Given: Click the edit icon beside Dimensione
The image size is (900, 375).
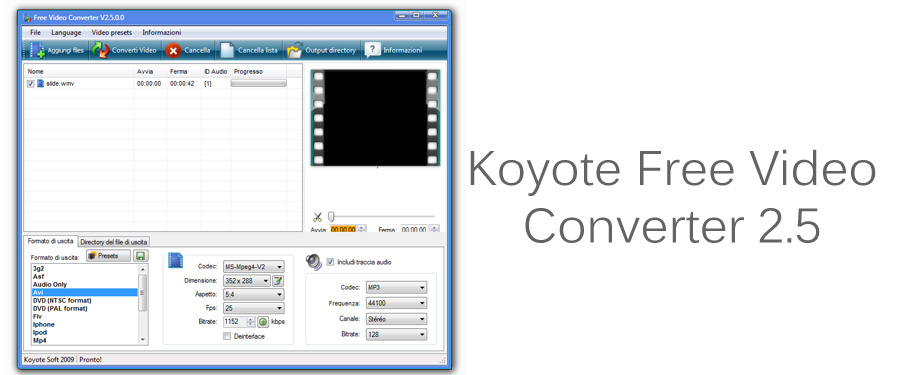Looking at the screenshot, I should pyautogui.click(x=278, y=281).
